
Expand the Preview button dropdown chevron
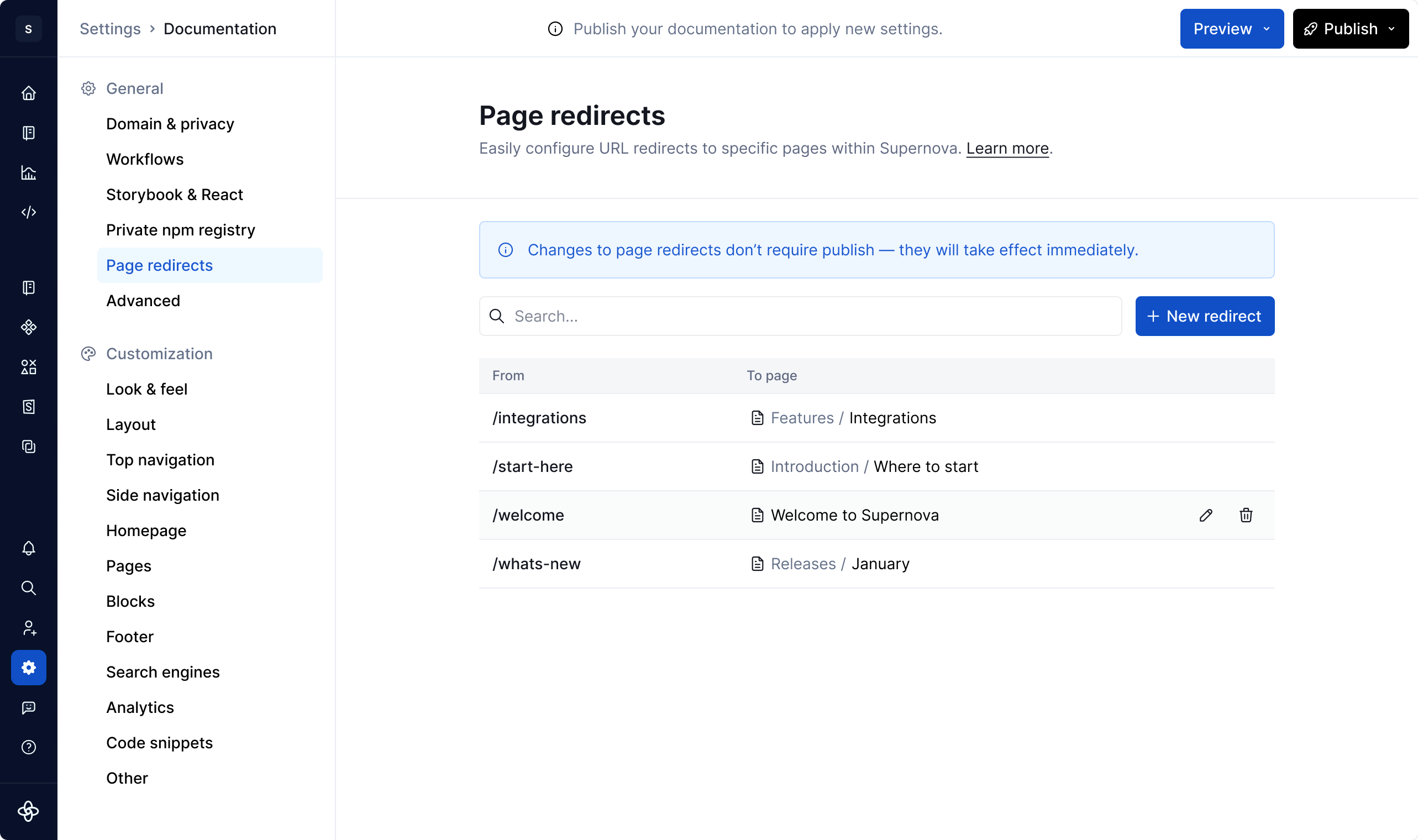tap(1266, 28)
